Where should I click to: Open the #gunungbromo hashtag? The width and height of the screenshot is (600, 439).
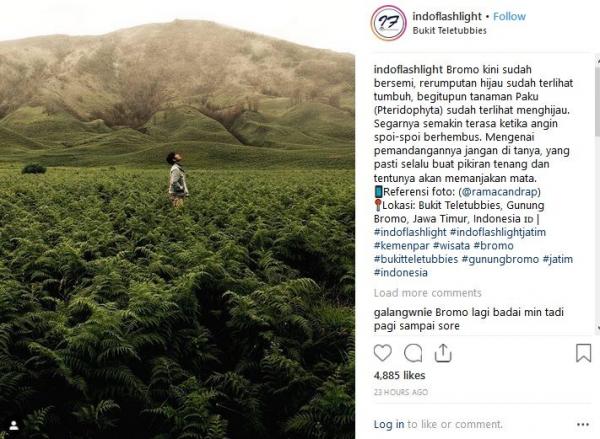(x=500, y=259)
